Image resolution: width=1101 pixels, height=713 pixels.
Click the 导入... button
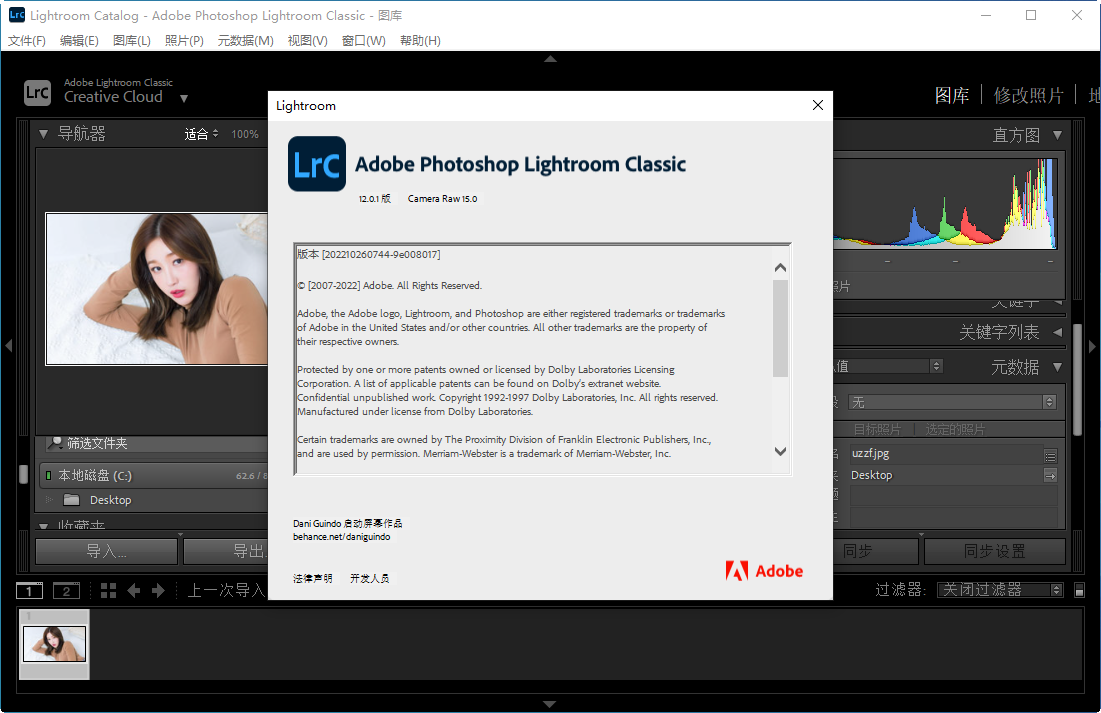[x=107, y=551]
